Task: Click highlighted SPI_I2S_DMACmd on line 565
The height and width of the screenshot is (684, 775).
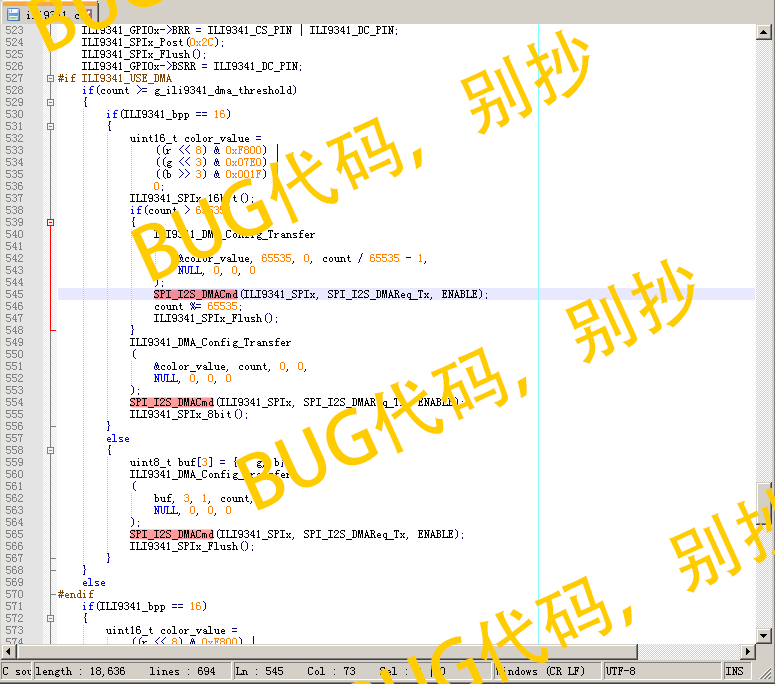Action: click(x=172, y=534)
